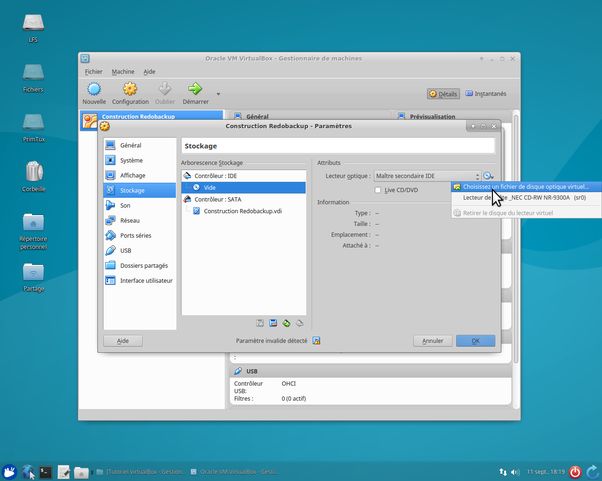Select Réseau in the settings sidebar
Viewport: 602px width, 481px height.
(140, 220)
